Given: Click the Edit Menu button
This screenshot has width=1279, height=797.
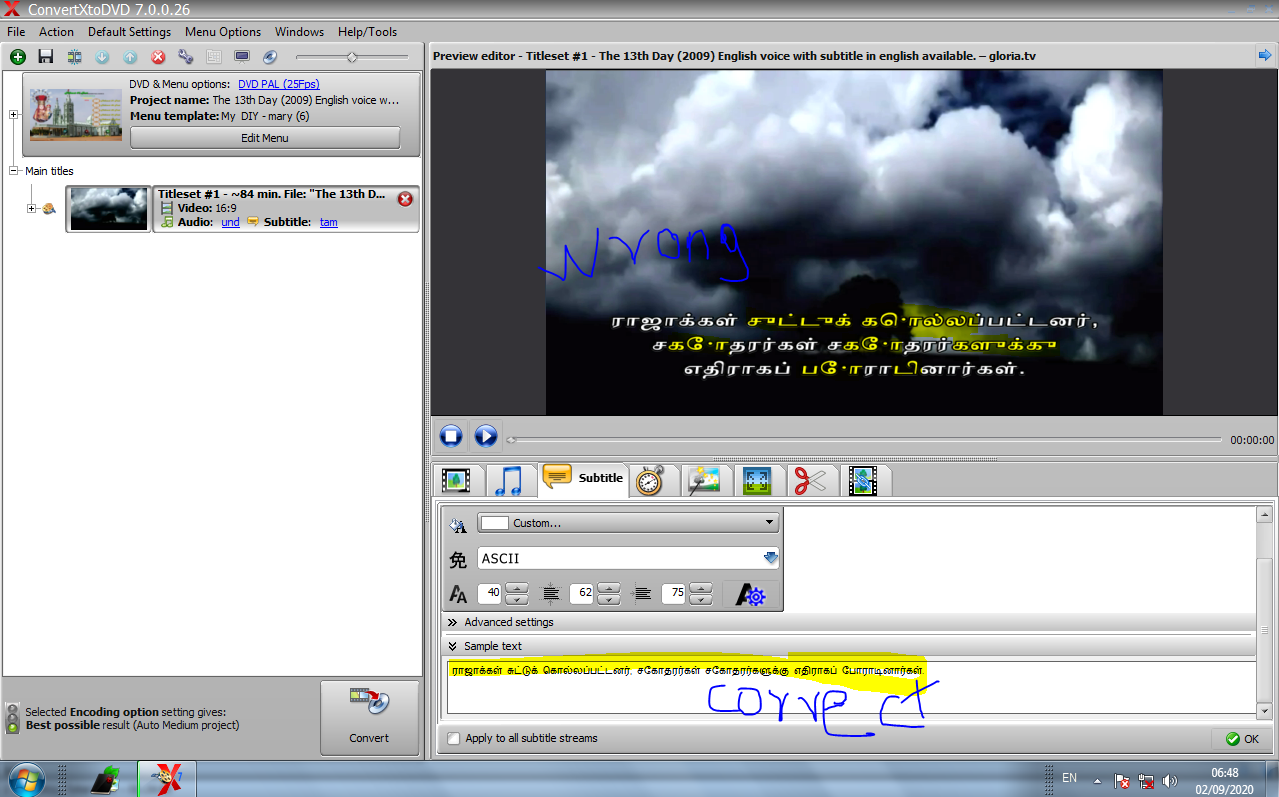Looking at the screenshot, I should click(265, 138).
